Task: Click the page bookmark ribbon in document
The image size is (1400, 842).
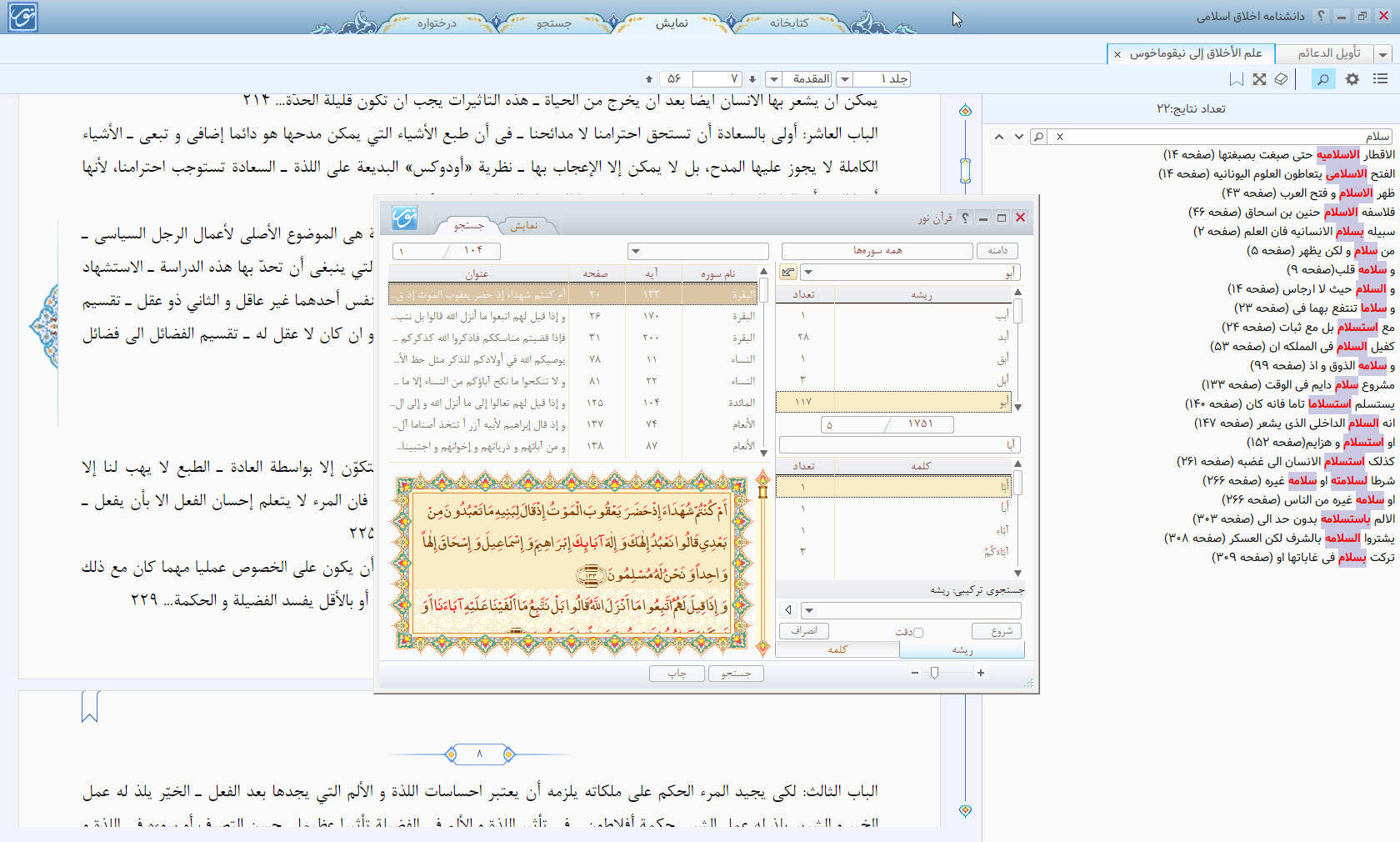Action: (x=90, y=706)
